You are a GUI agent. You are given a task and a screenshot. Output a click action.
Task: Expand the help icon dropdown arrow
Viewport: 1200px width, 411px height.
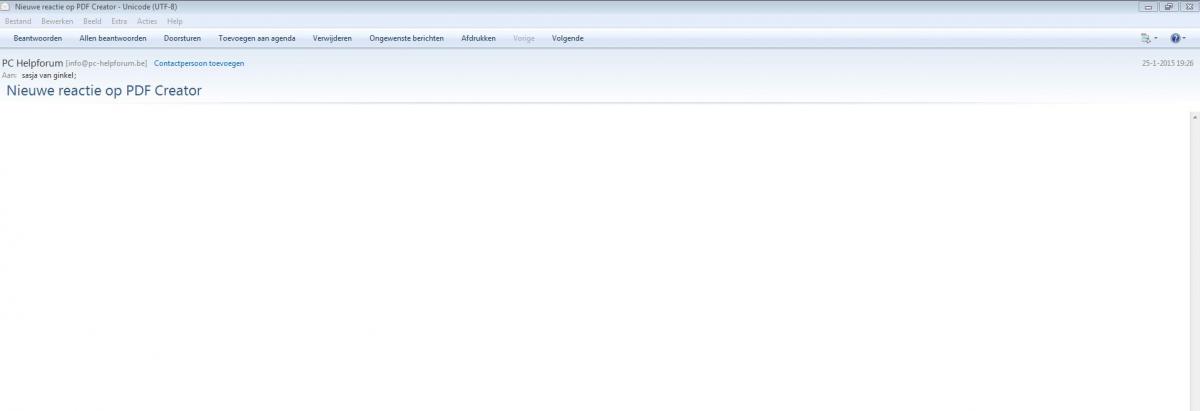[1186, 39]
